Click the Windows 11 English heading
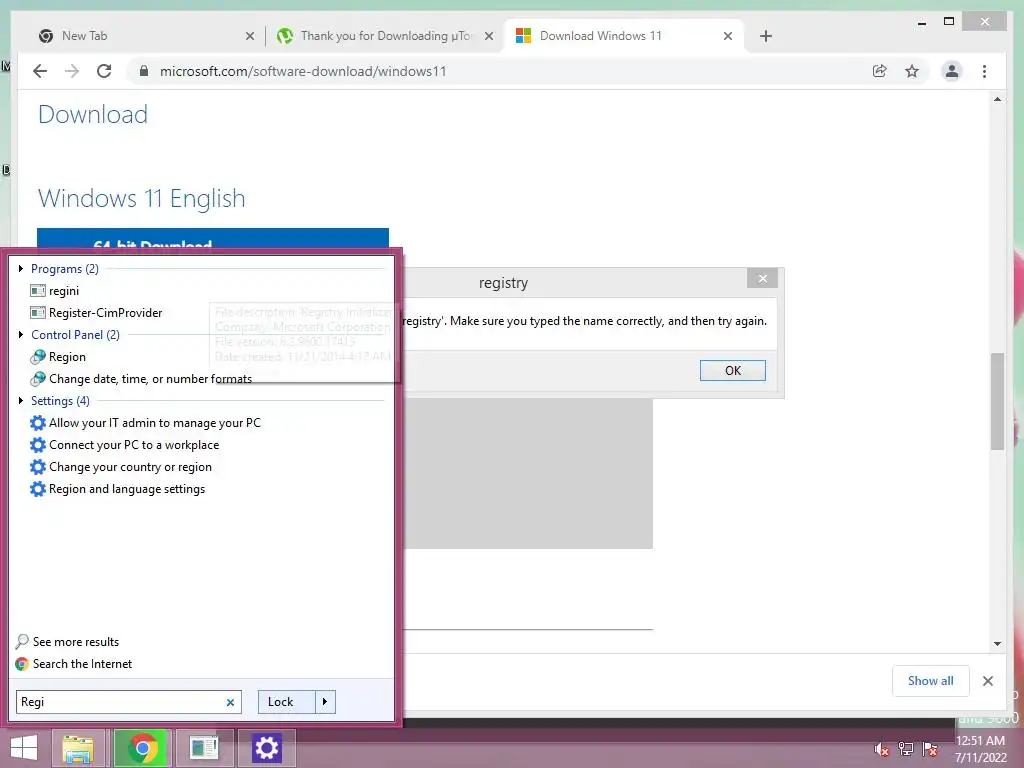Image resolution: width=1024 pixels, height=768 pixels. click(142, 199)
